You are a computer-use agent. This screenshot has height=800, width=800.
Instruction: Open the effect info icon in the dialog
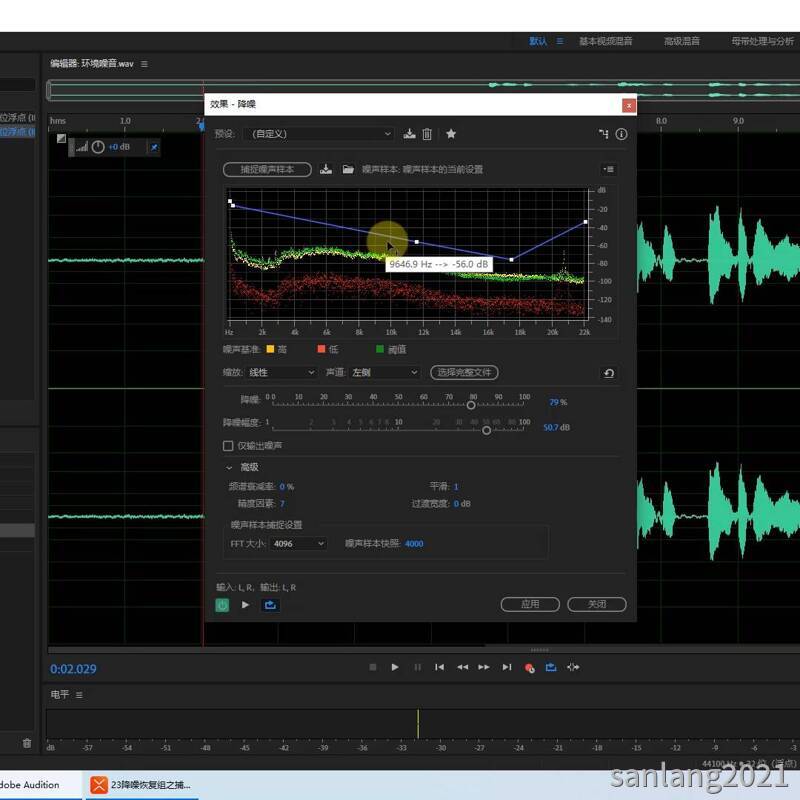click(x=621, y=134)
